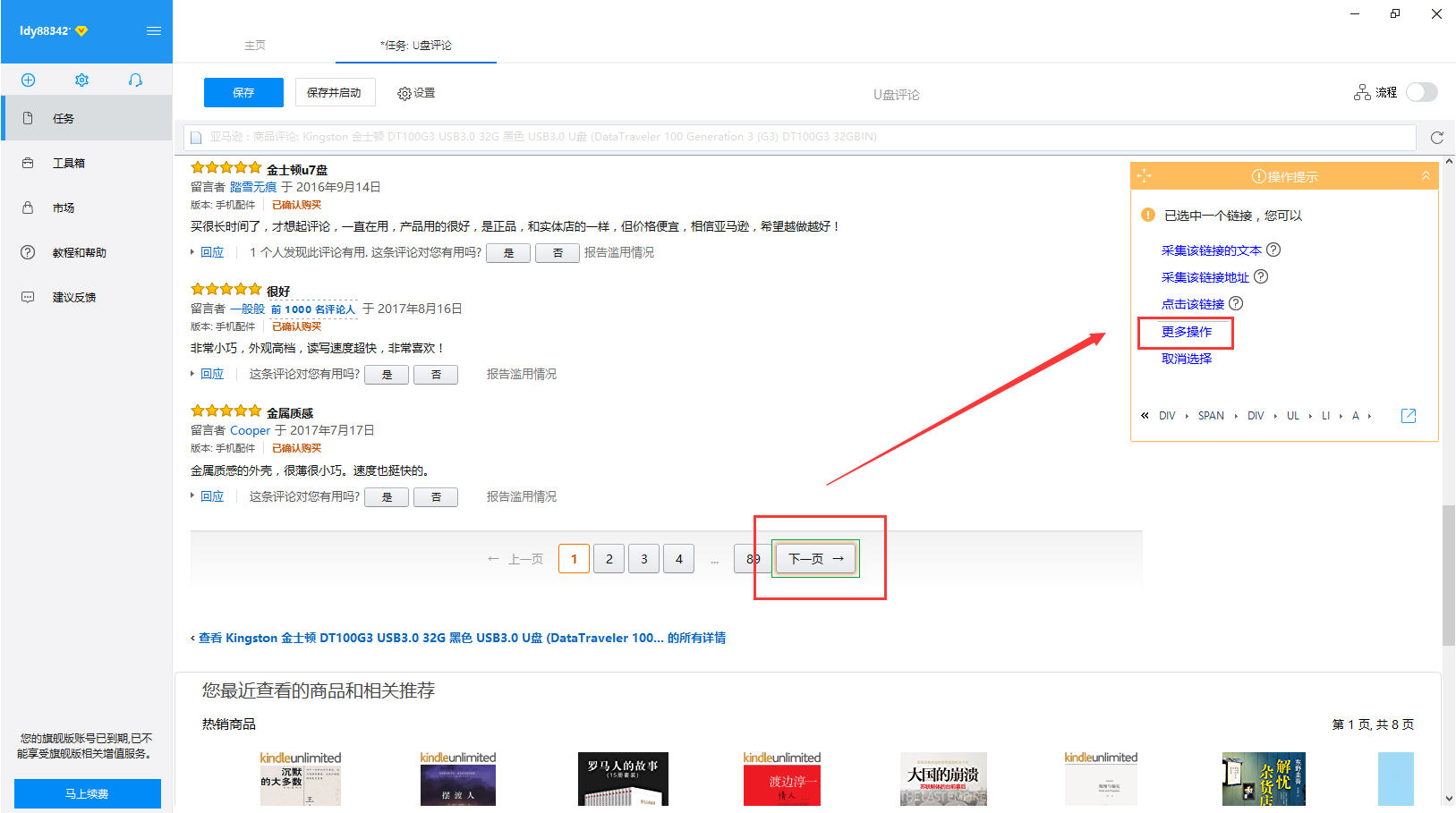Open 任务 in the sidebar
The height and width of the screenshot is (813, 1456).
[87, 118]
